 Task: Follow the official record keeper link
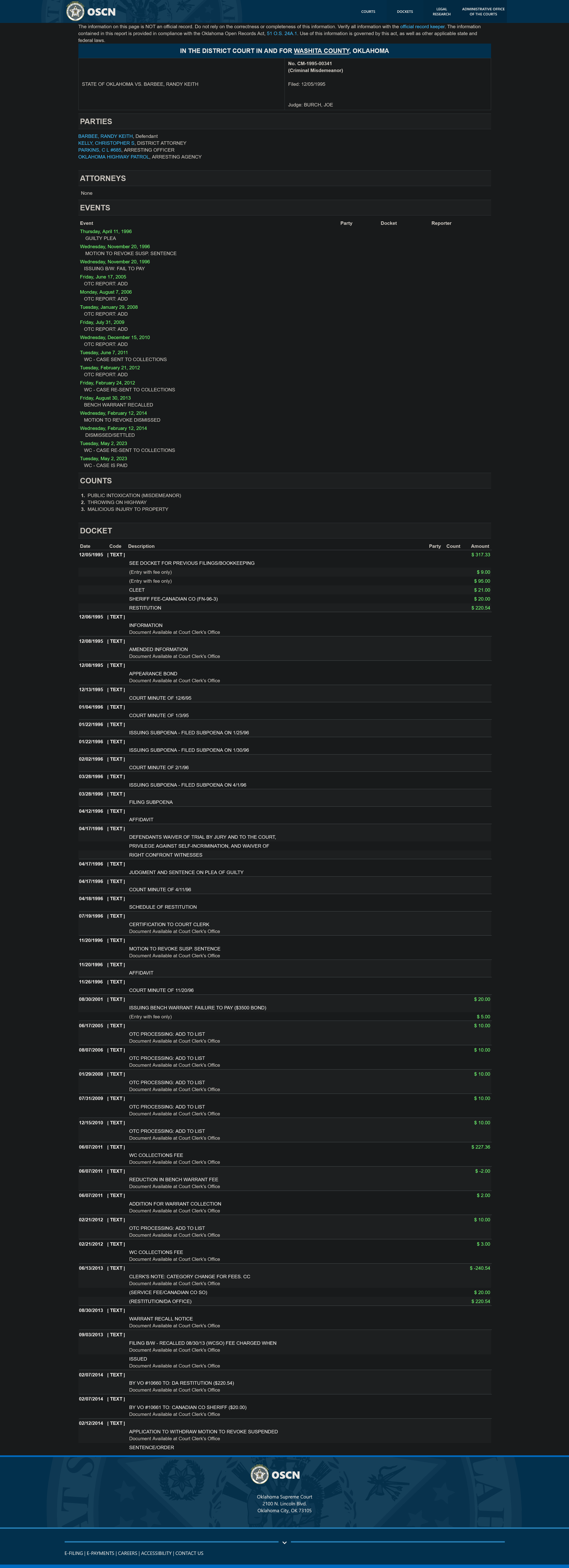pyautogui.click(x=422, y=27)
